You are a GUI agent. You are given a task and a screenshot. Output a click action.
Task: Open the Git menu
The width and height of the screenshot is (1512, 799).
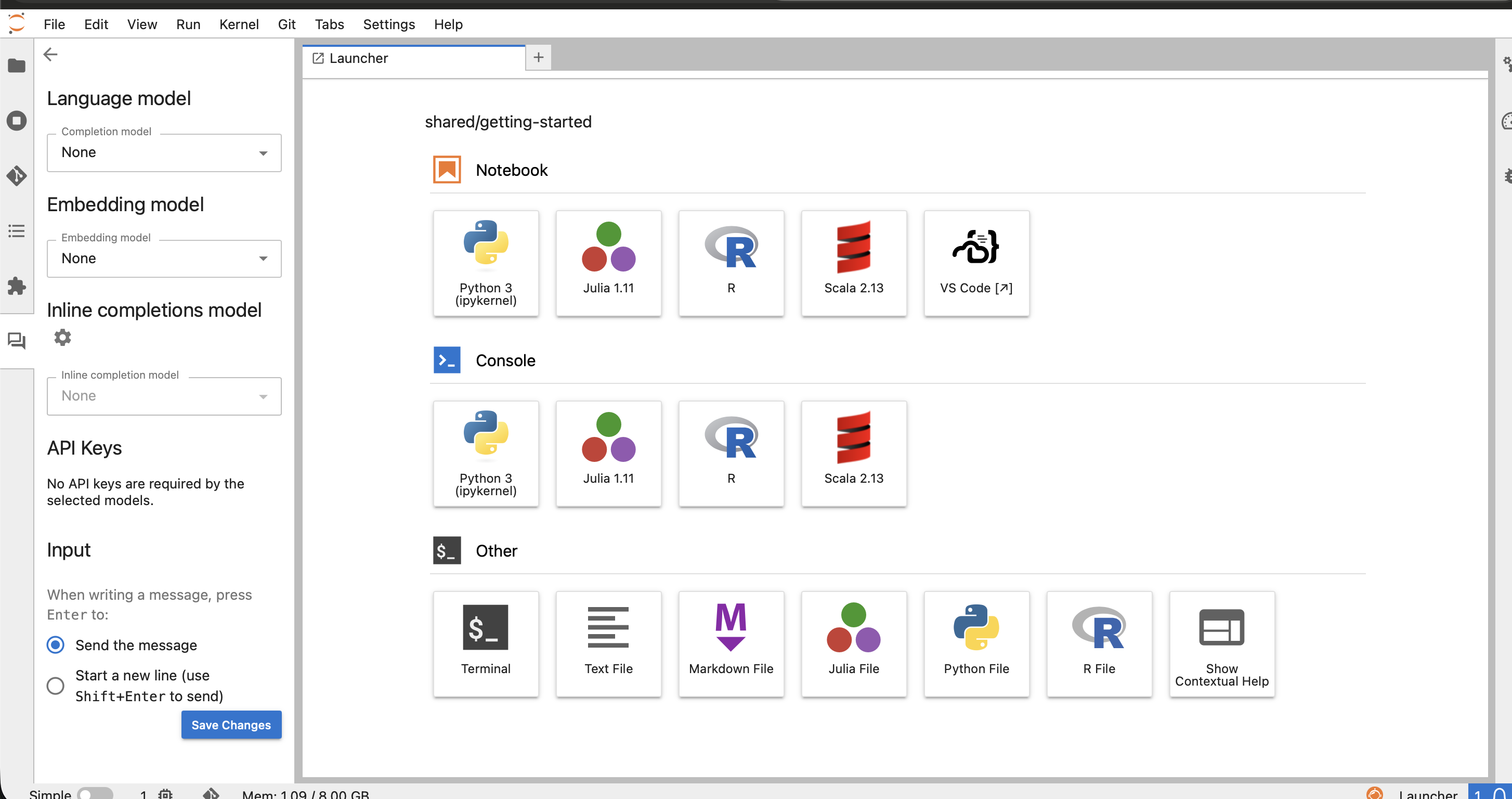(x=286, y=24)
